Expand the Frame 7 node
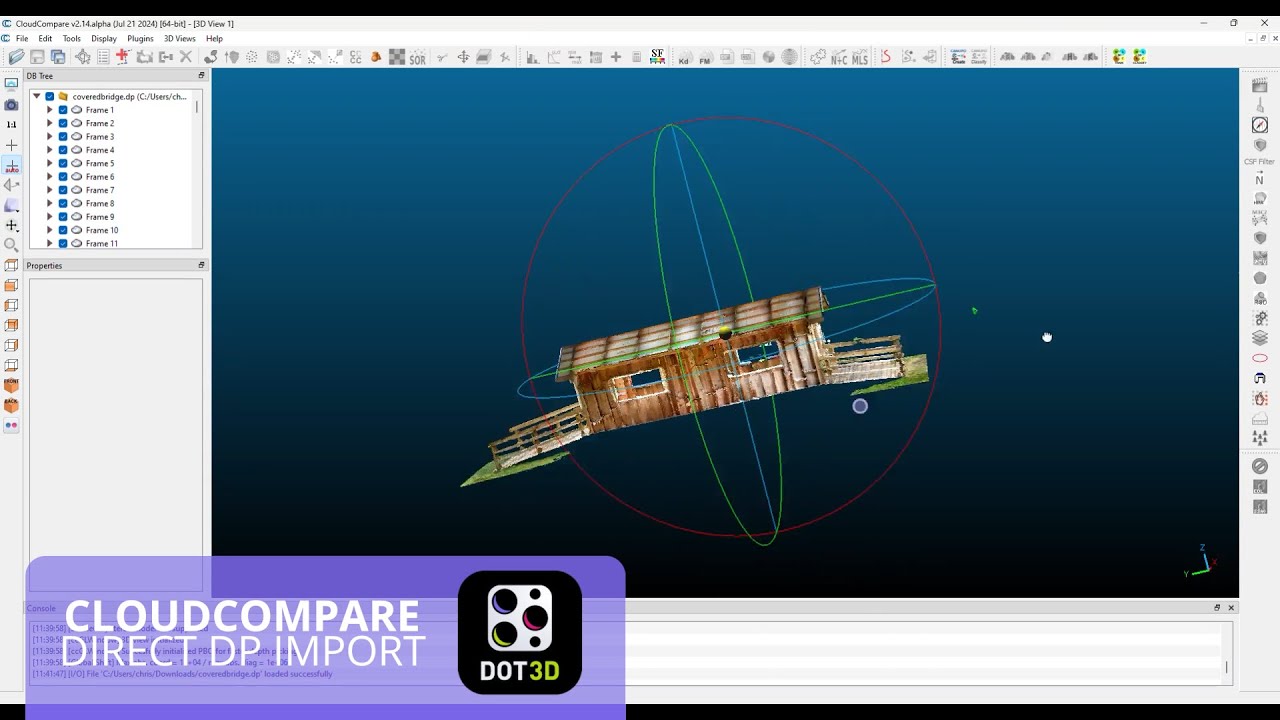1280x720 pixels. [50, 190]
